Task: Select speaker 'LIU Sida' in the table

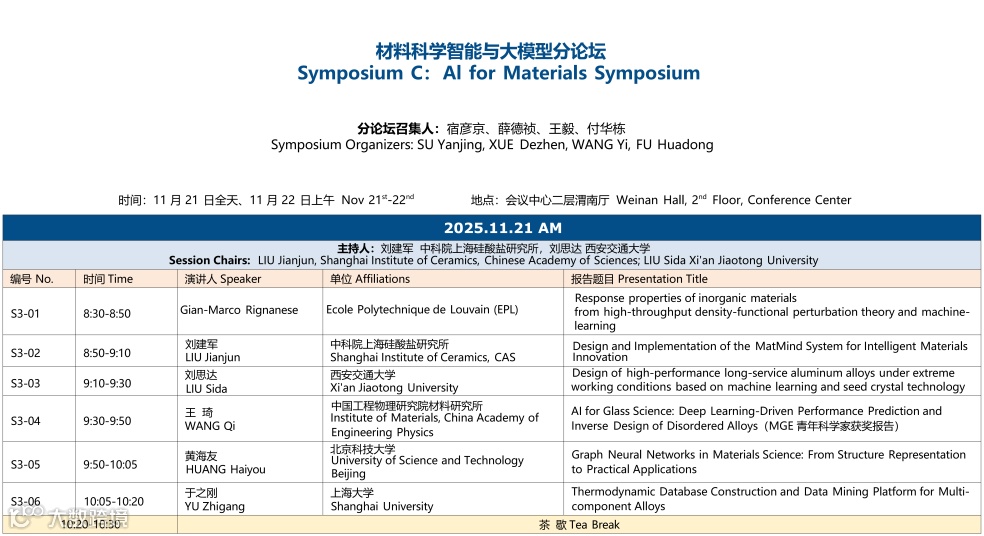Action: (x=206, y=389)
